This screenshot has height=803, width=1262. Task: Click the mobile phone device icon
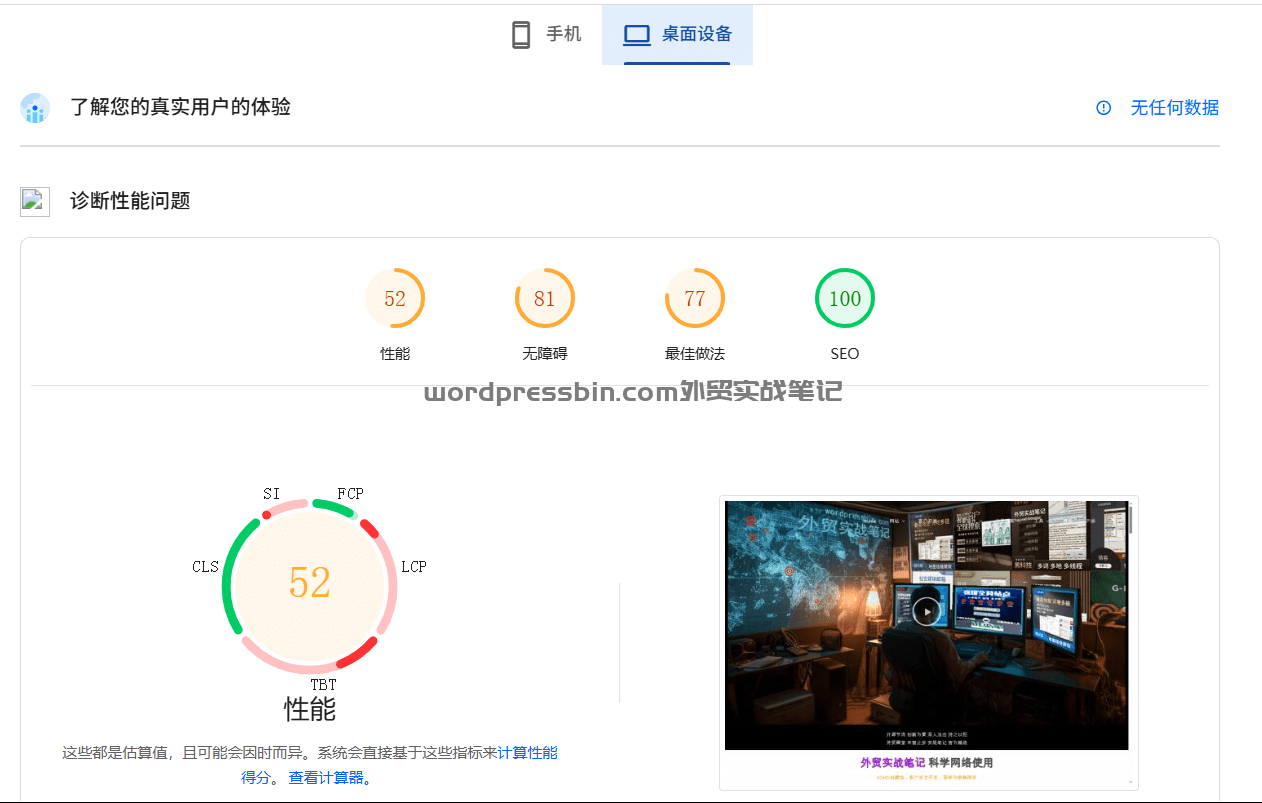point(520,35)
